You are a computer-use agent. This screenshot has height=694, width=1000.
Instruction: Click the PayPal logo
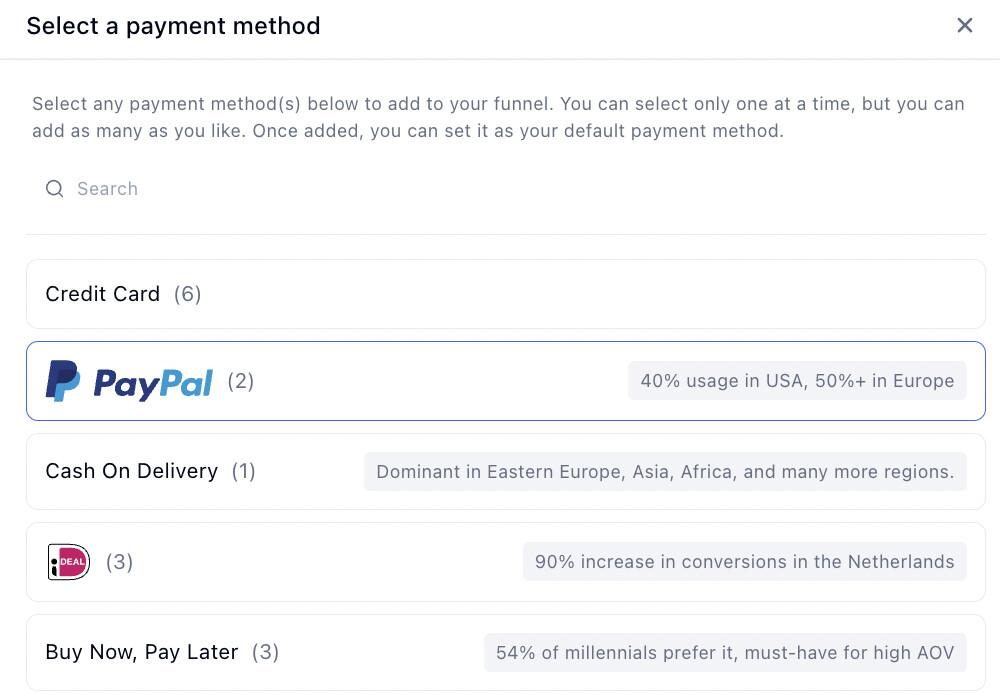pos(130,382)
